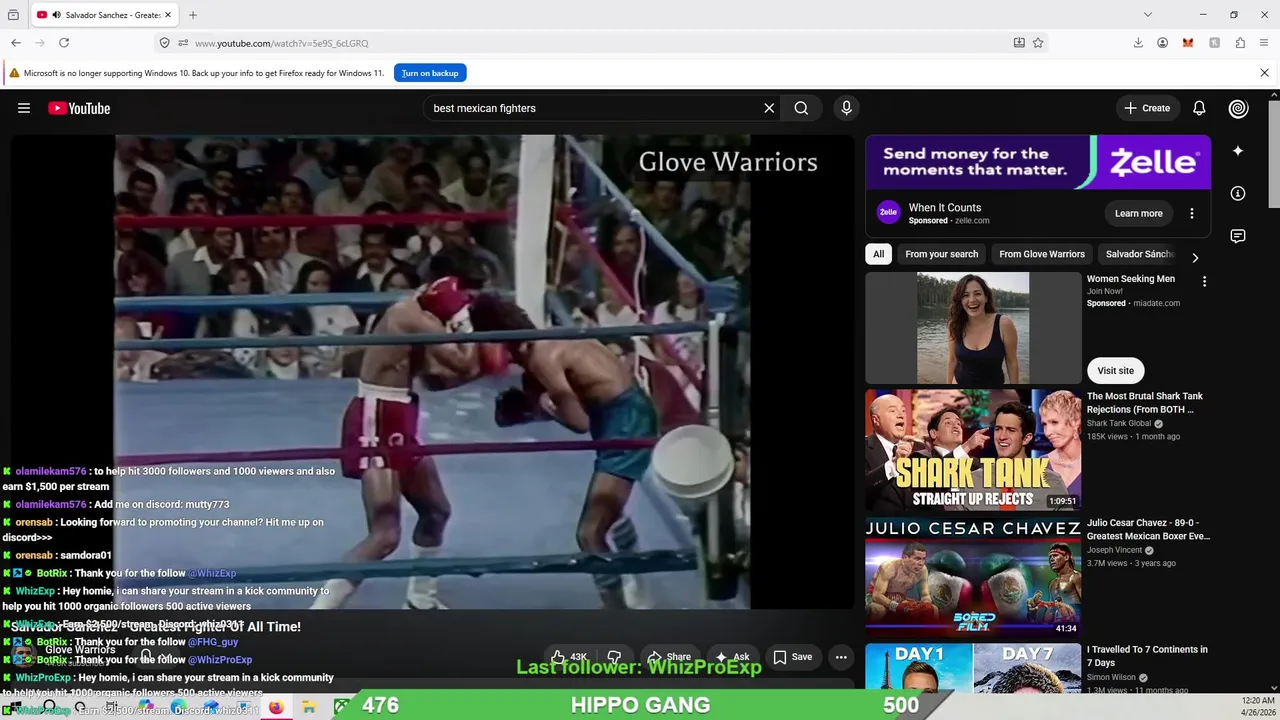Viewport: 1280px width, 720px height.
Task: Open options for Women Seeking Men ad
Action: [1204, 282]
